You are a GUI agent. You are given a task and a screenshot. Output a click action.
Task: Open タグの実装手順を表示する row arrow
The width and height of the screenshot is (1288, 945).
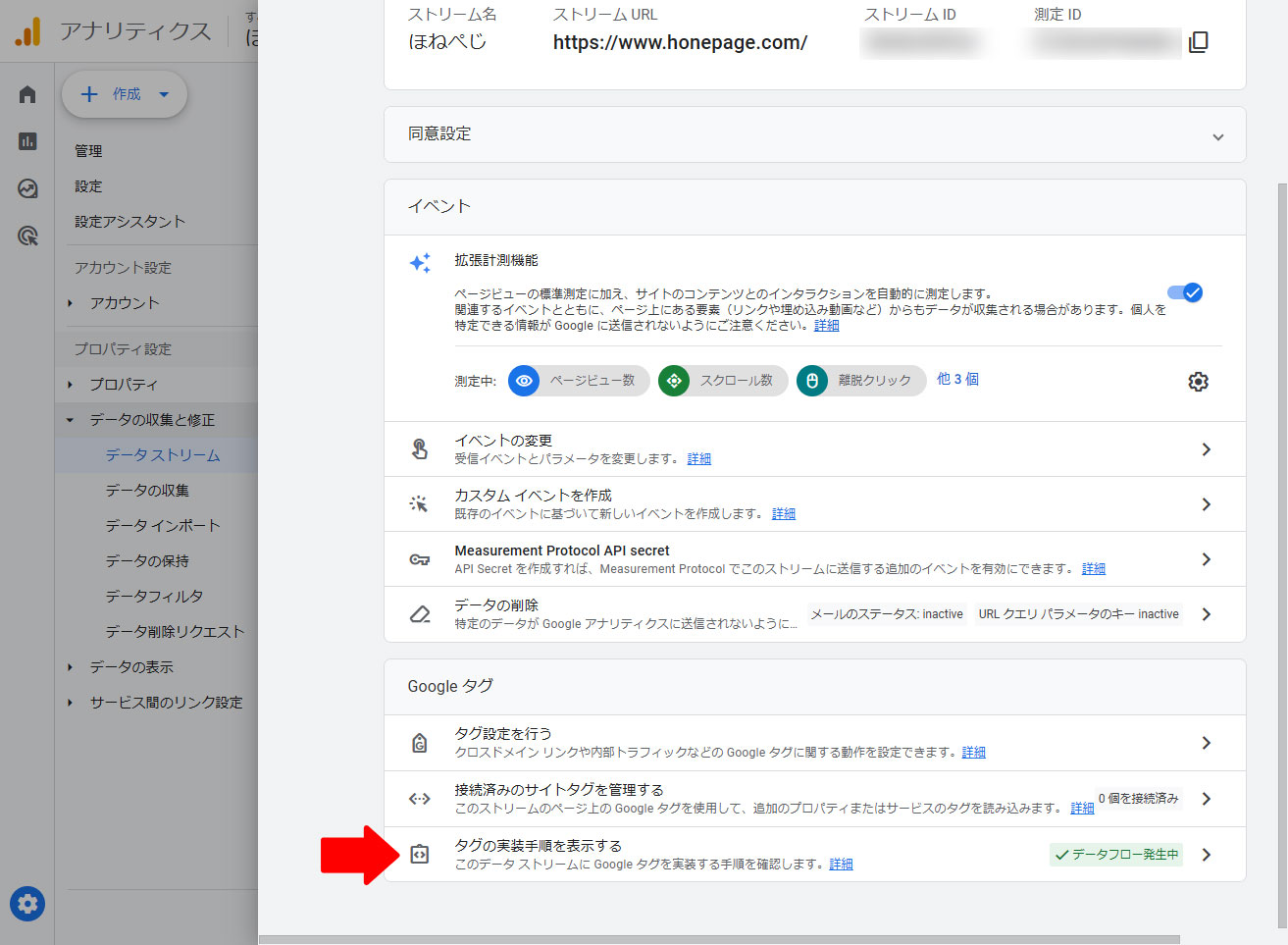(1207, 855)
